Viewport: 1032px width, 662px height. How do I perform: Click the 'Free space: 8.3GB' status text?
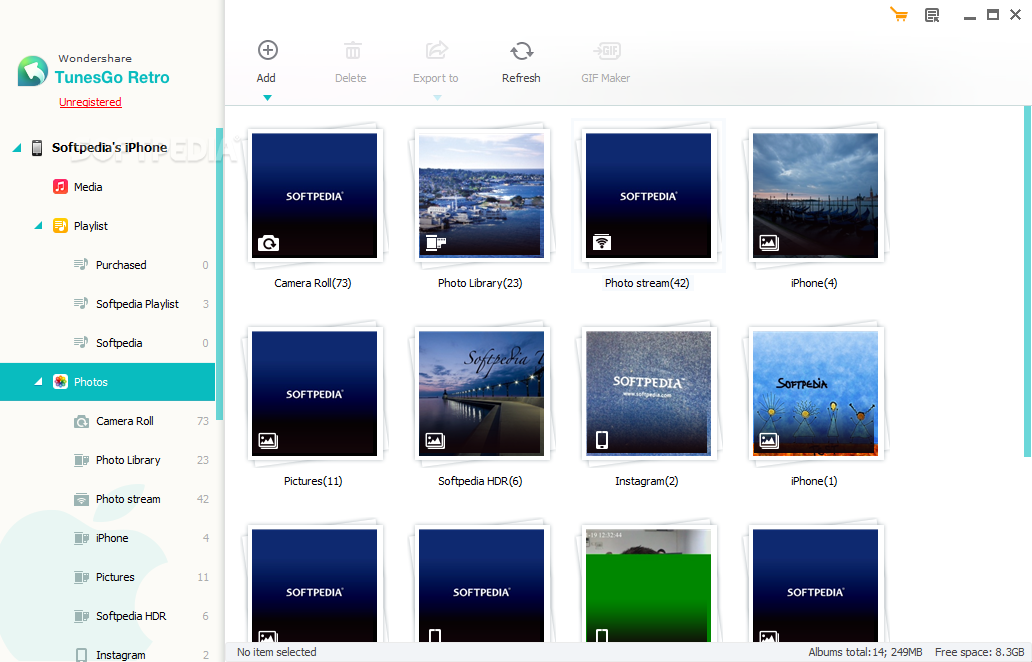(979, 652)
